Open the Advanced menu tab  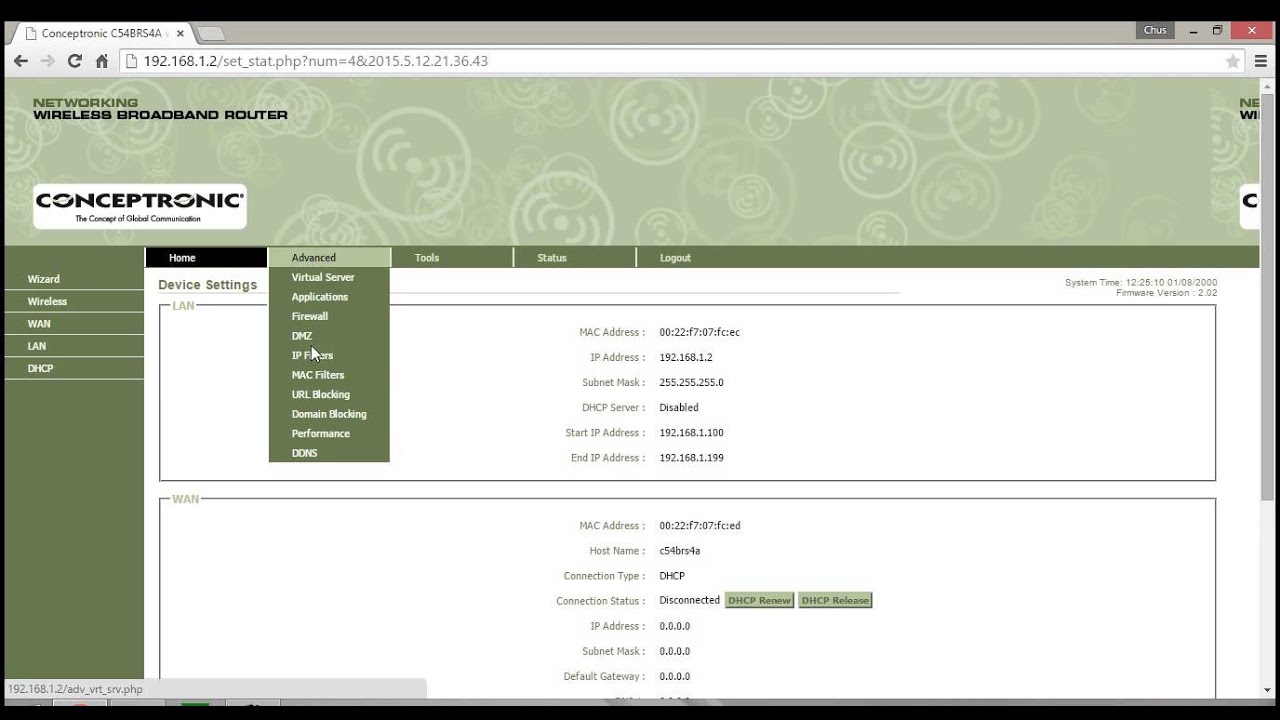pos(329,257)
